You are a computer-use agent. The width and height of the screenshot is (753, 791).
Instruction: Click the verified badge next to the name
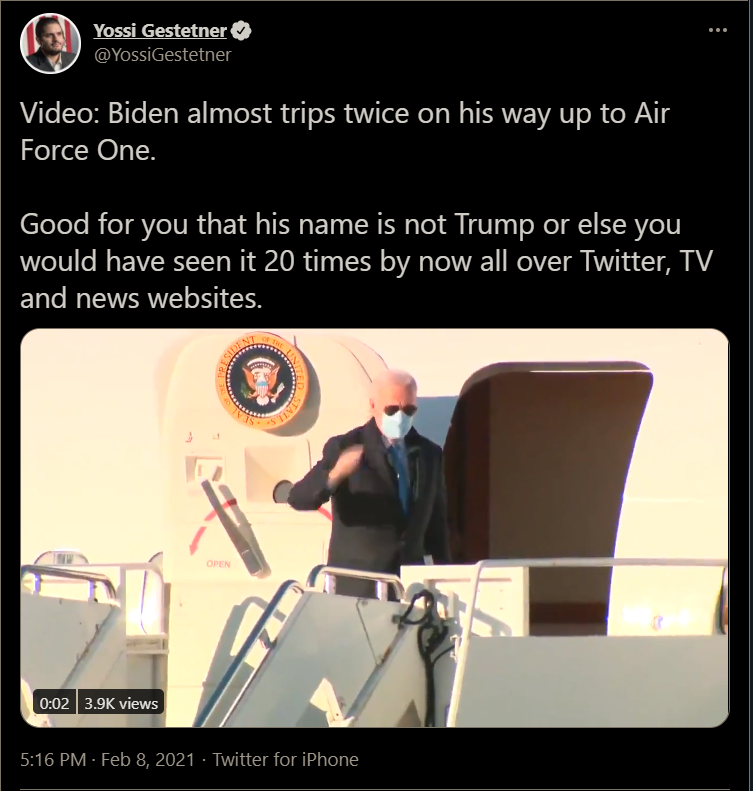point(242,31)
